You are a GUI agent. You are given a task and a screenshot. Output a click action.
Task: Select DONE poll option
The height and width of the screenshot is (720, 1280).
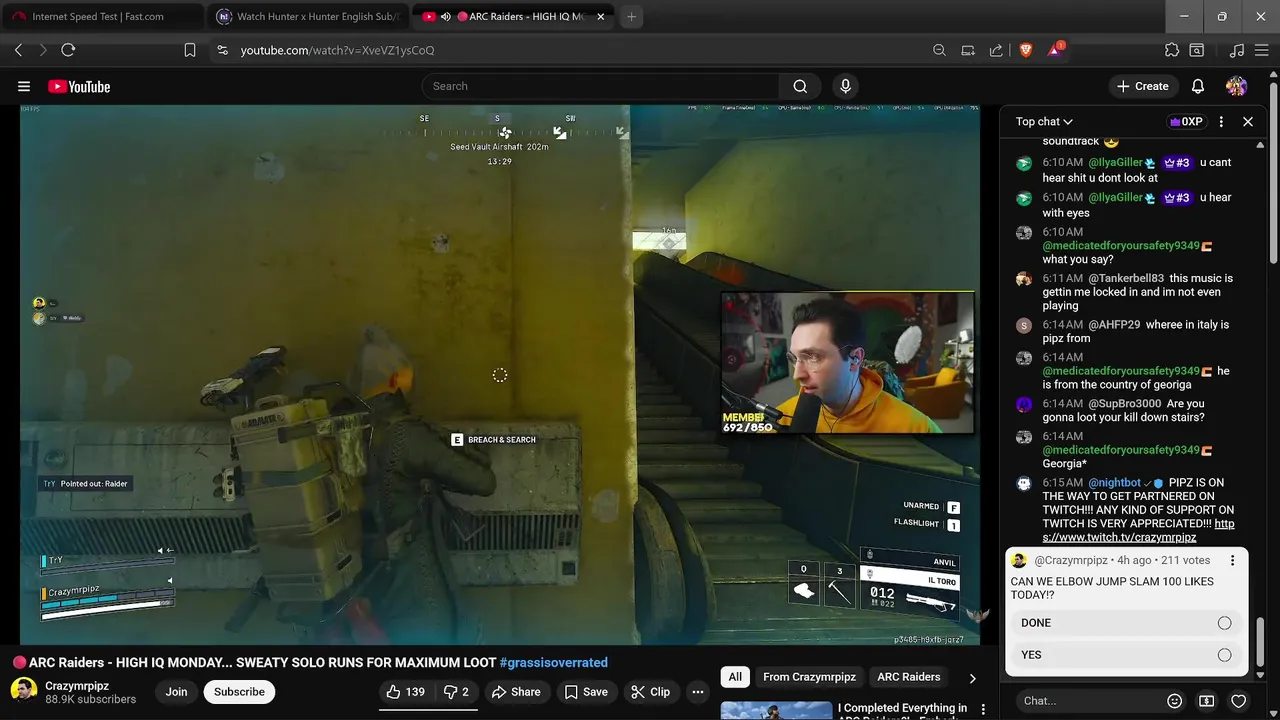1126,623
